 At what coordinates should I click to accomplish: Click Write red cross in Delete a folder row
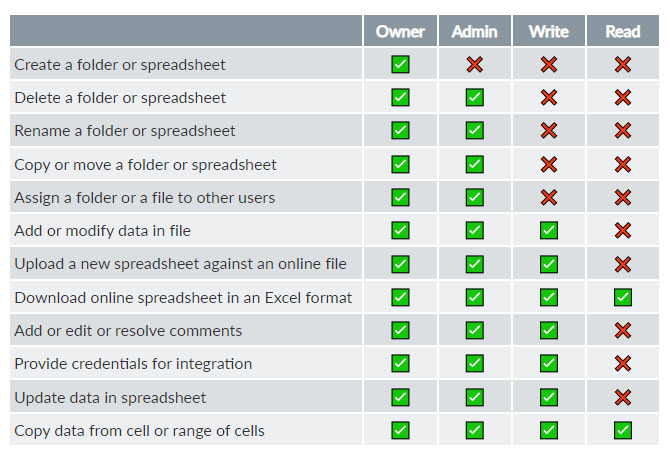tap(549, 97)
